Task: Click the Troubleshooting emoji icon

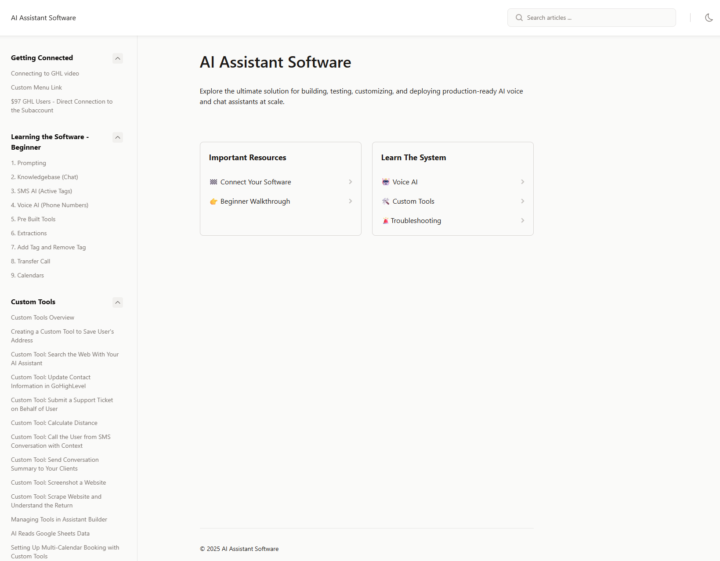Action: (x=385, y=220)
